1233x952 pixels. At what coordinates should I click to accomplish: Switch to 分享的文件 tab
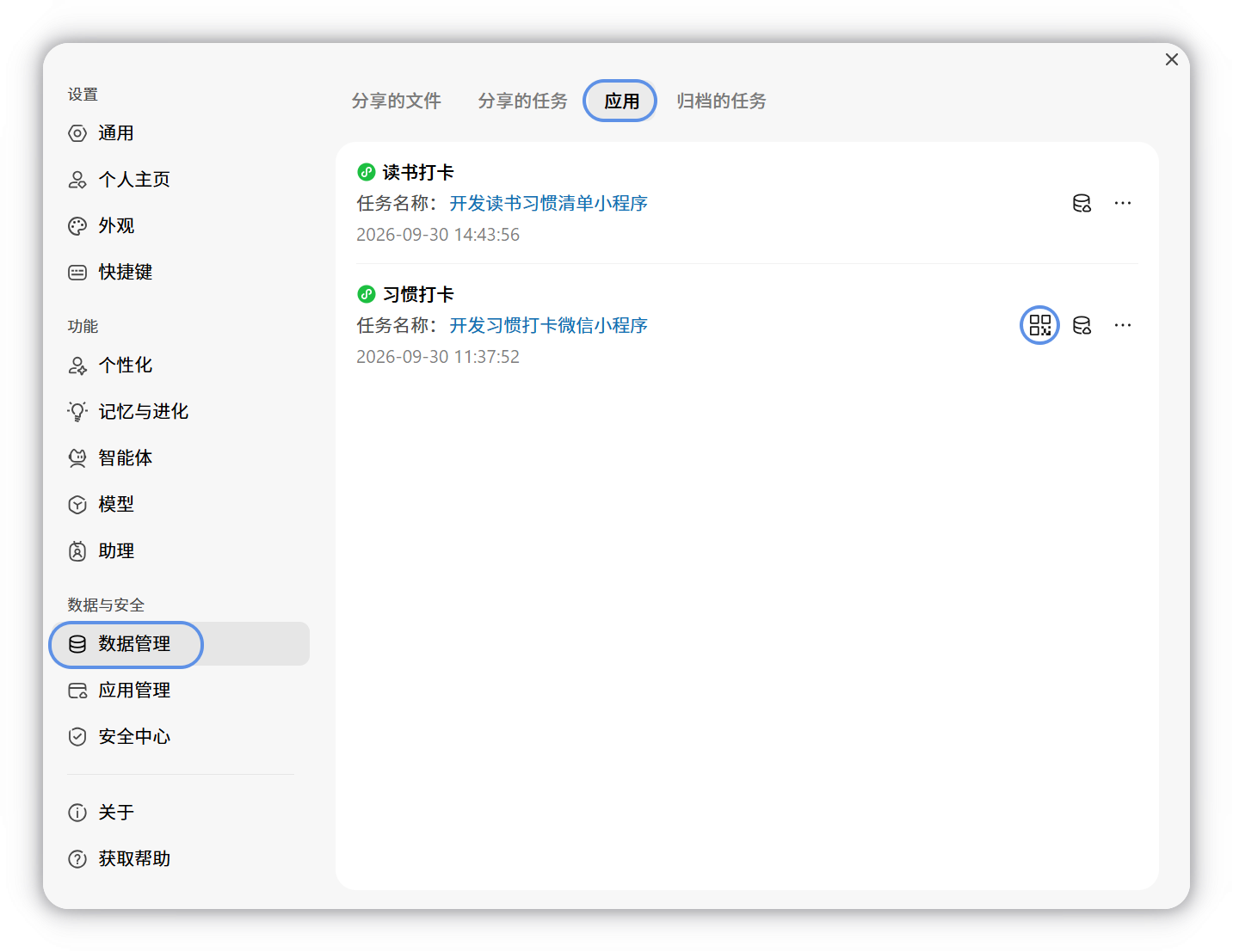pos(397,101)
